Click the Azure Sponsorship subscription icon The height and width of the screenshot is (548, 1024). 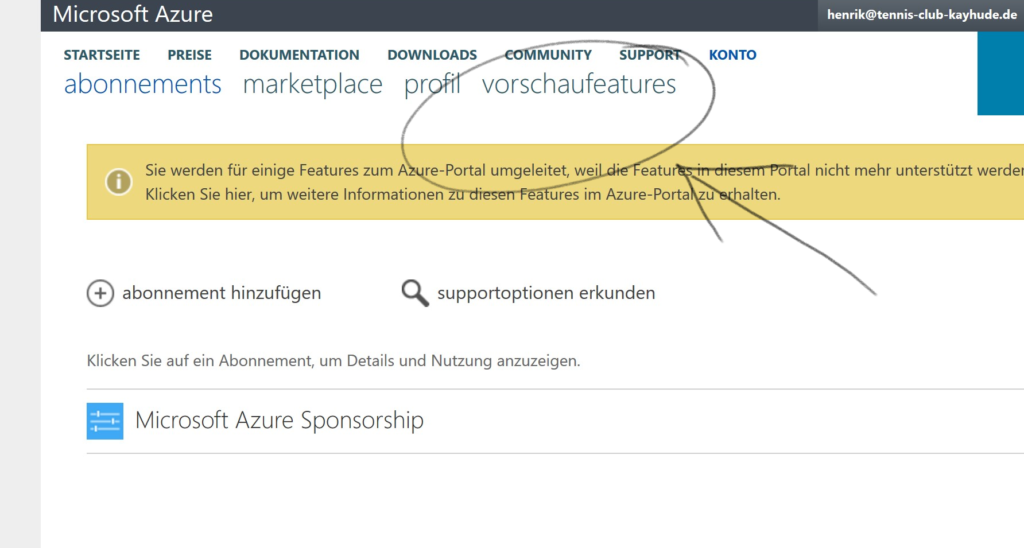point(105,421)
